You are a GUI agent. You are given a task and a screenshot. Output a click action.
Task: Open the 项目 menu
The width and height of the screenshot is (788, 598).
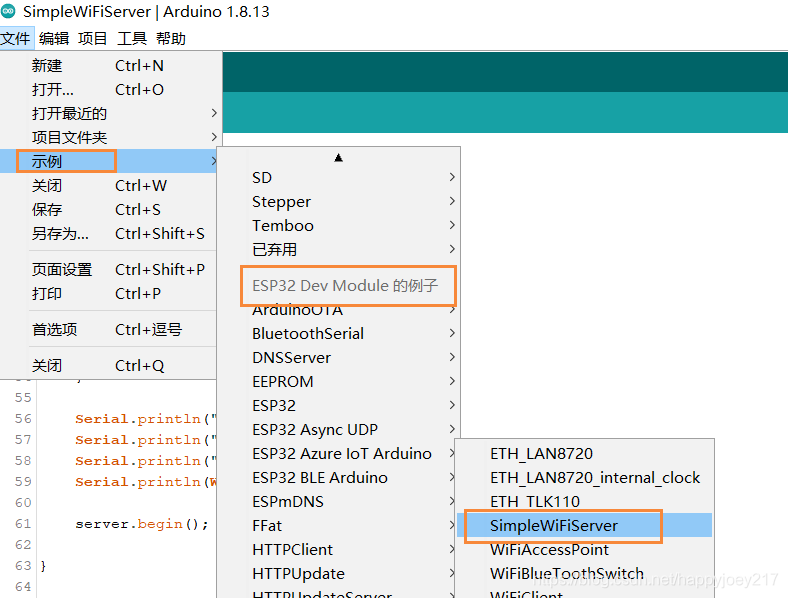[92, 39]
